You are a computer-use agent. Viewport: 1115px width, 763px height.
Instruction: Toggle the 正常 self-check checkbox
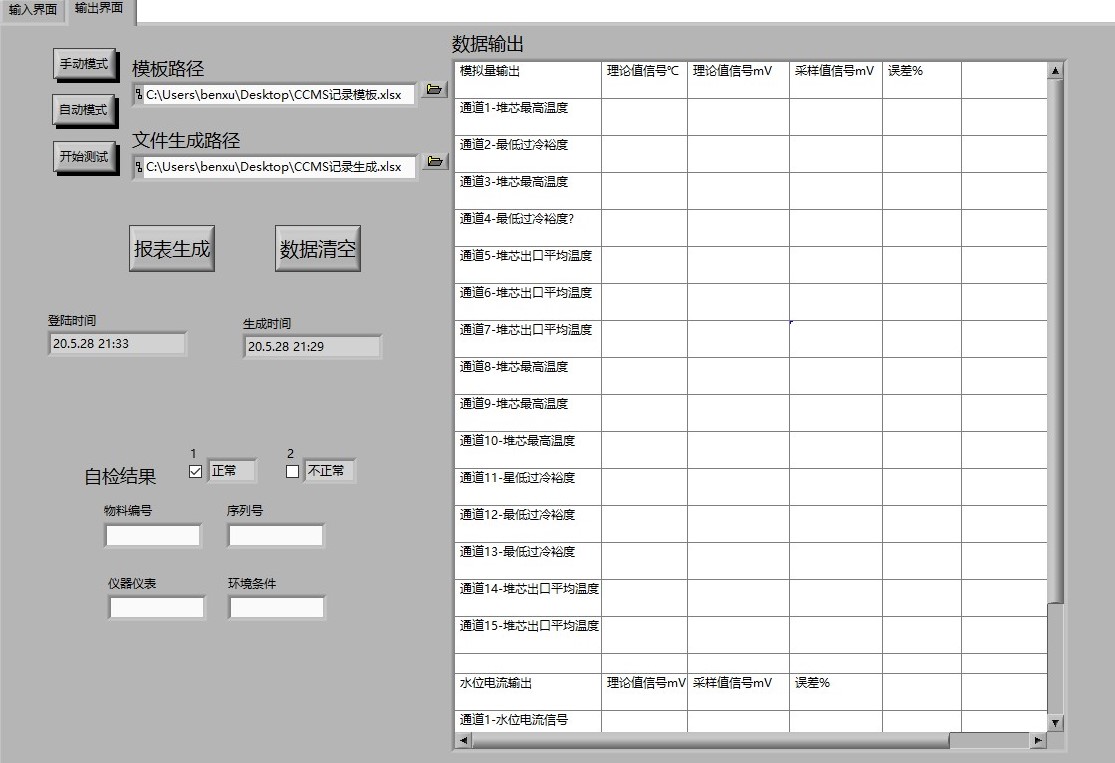(195, 471)
